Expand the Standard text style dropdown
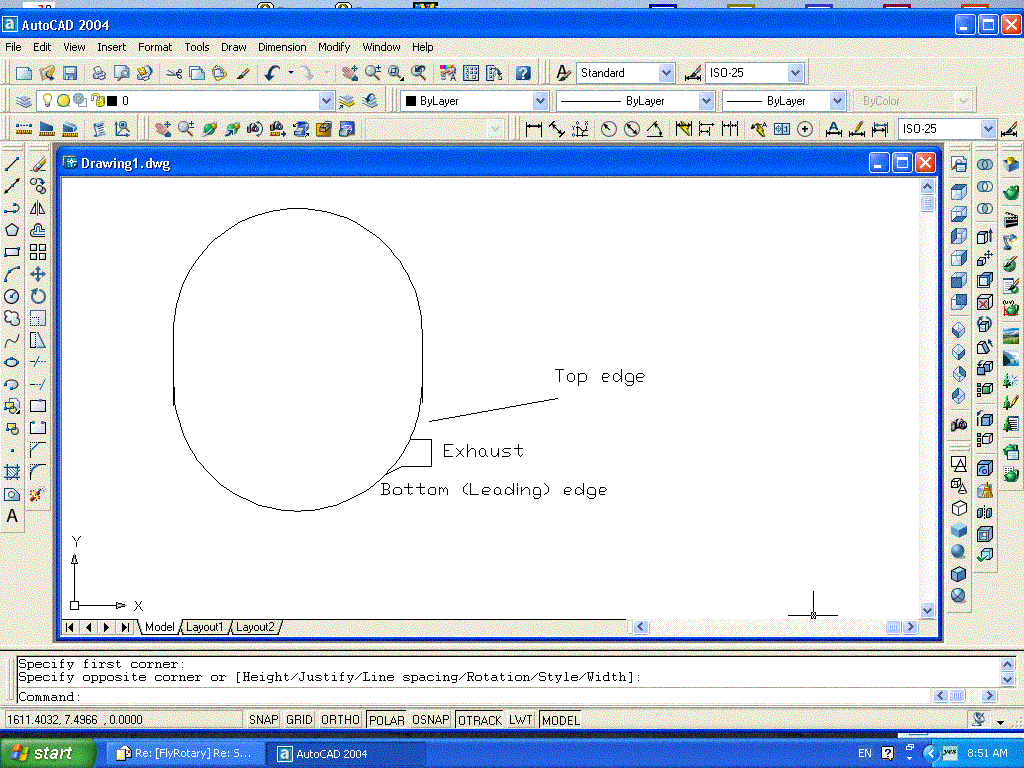Screen dimensions: 1024x768 tap(666, 73)
